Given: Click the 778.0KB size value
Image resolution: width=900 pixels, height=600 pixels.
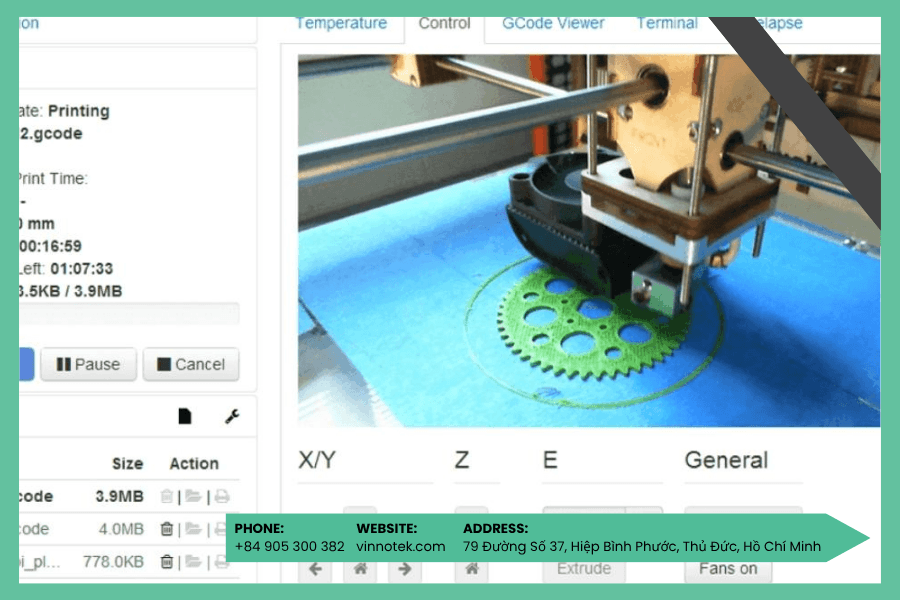Looking at the screenshot, I should (113, 562).
